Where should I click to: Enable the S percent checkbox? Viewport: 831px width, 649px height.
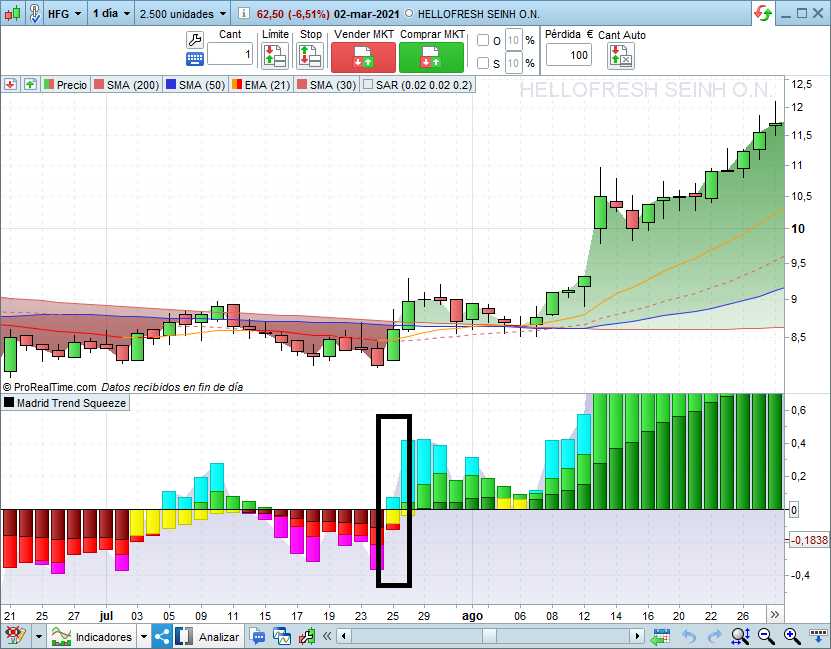click(x=483, y=63)
